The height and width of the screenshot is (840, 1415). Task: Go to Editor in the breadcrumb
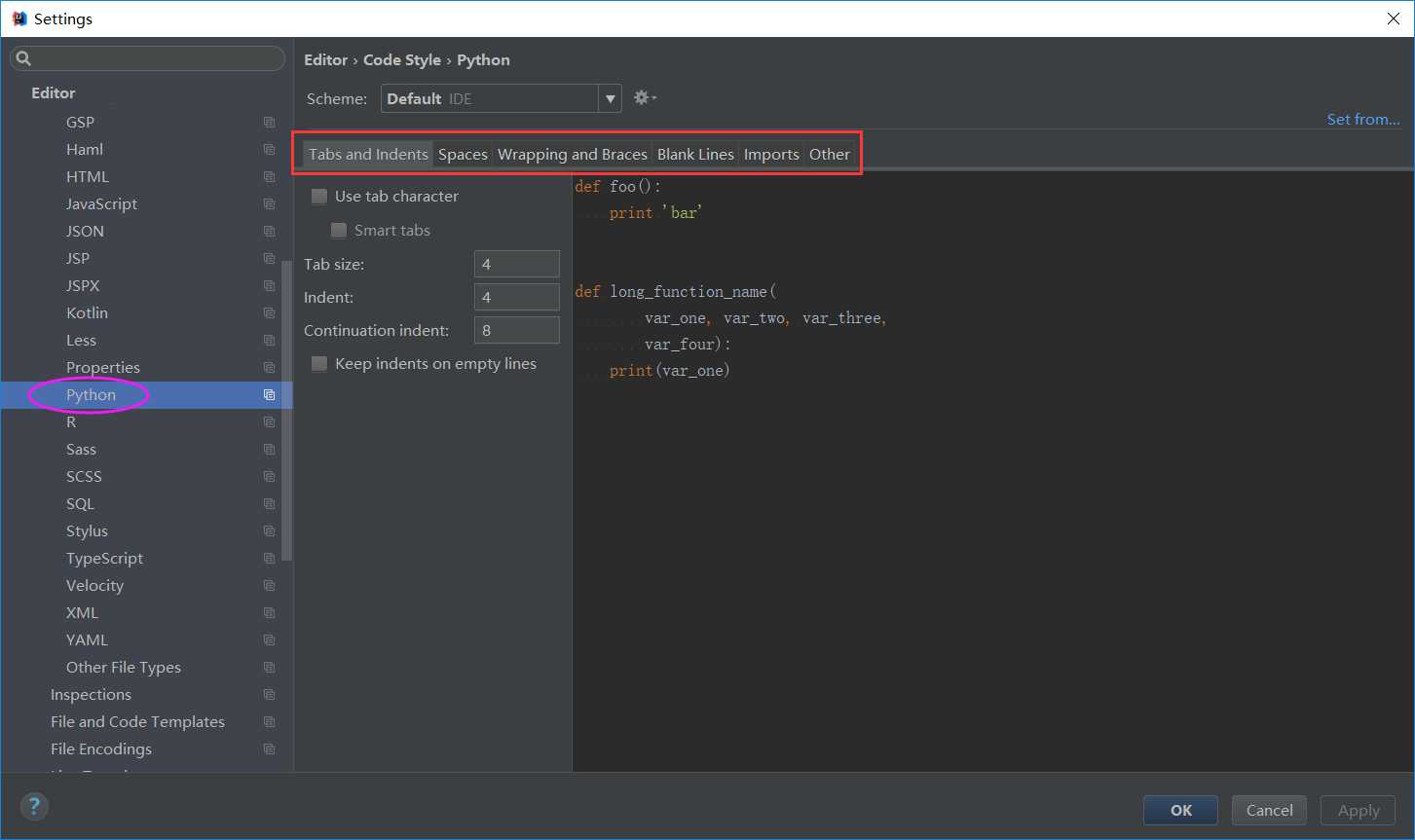point(326,60)
